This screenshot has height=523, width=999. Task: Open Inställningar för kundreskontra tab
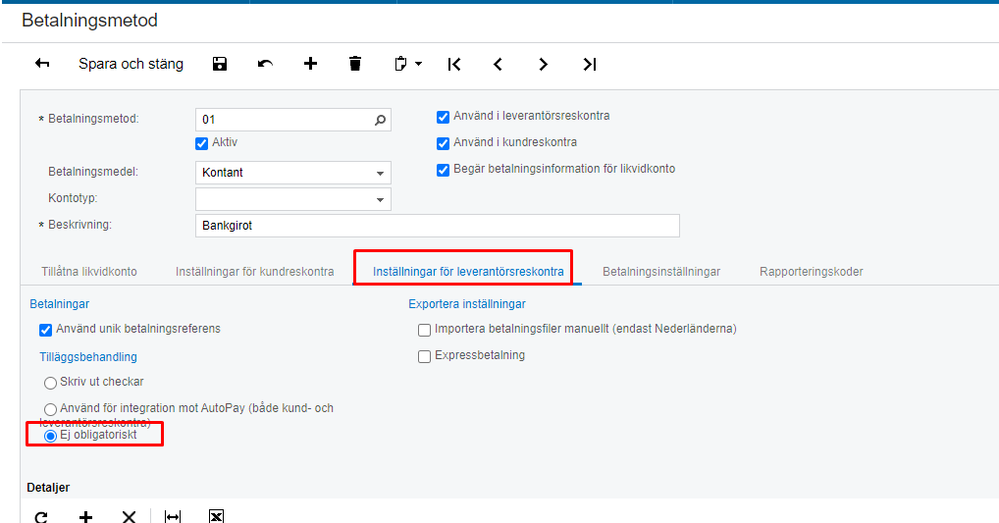[255, 271]
